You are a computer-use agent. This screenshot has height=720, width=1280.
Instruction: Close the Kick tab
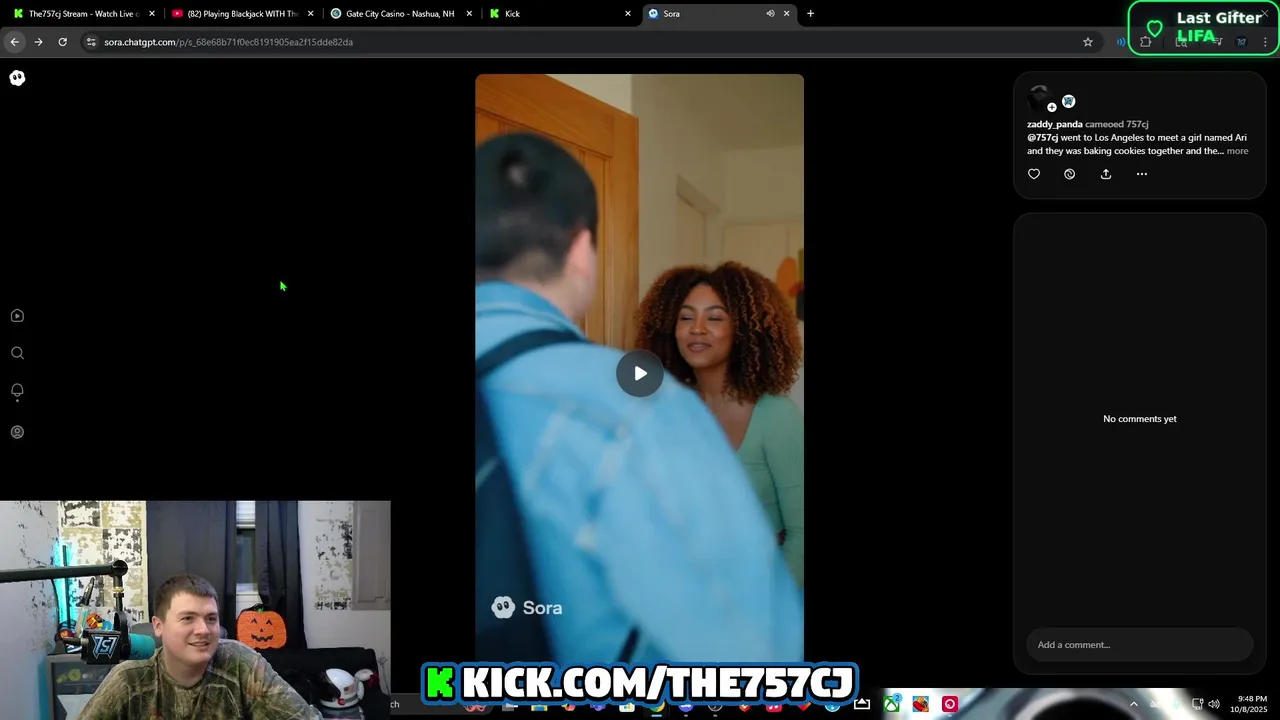tap(628, 14)
